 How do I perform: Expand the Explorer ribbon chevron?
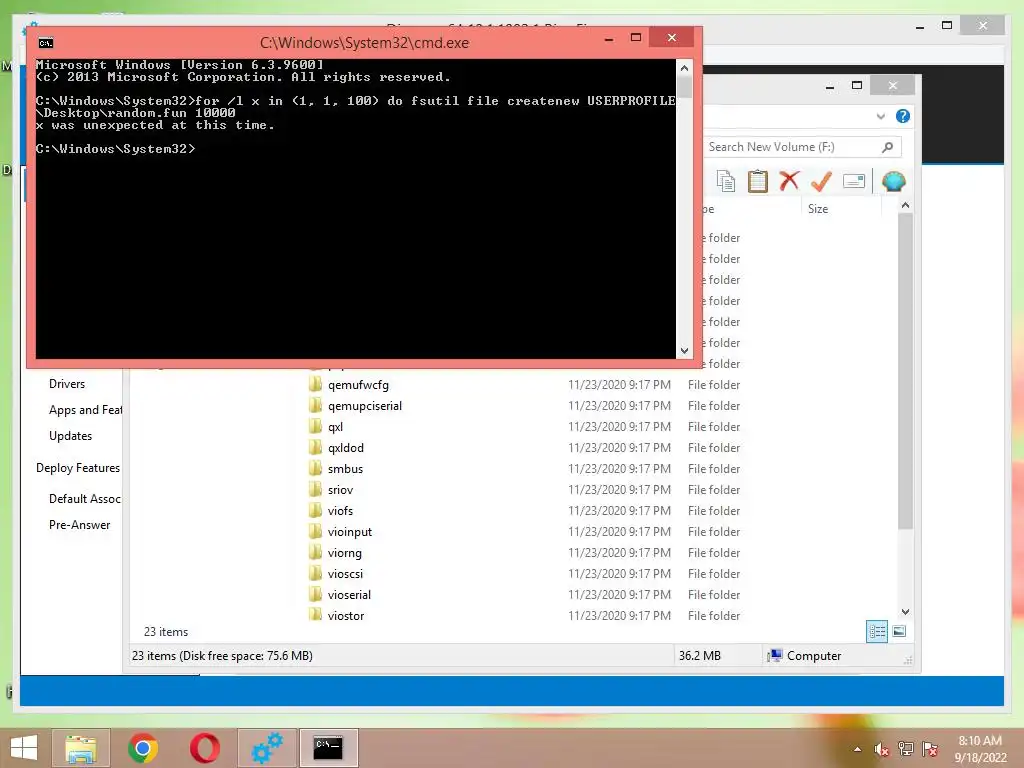tap(881, 116)
